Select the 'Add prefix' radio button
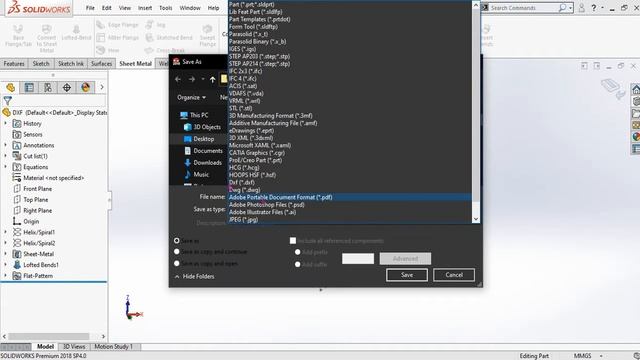 [298, 252]
